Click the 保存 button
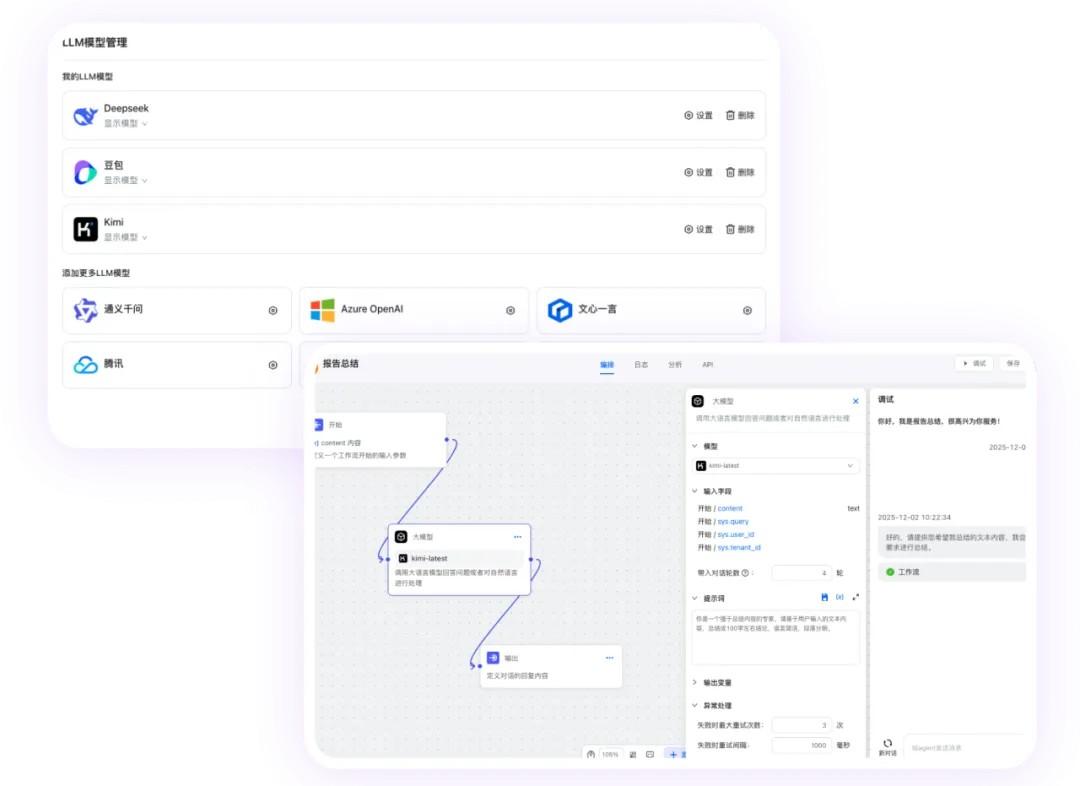Screen dimensions: 1080x786 [1013, 364]
